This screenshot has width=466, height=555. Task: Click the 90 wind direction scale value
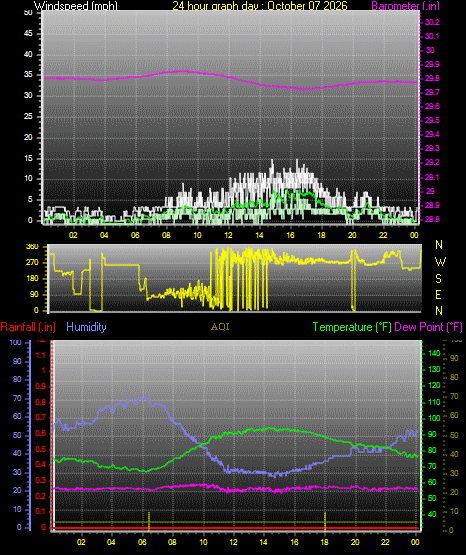(x=34, y=294)
